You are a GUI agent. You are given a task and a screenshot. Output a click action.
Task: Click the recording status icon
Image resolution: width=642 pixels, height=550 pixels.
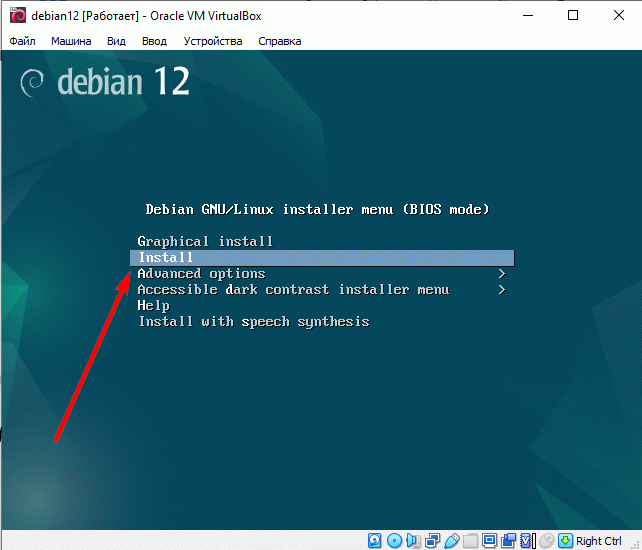click(509, 541)
